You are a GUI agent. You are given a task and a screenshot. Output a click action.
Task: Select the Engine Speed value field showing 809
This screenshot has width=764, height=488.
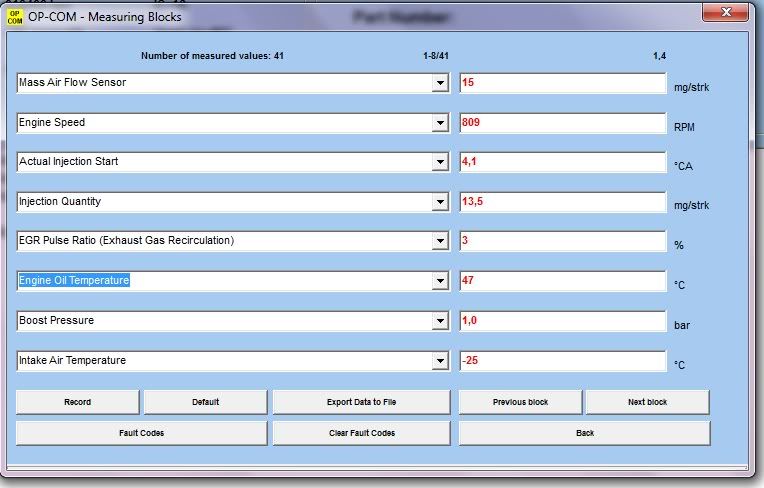click(562, 123)
